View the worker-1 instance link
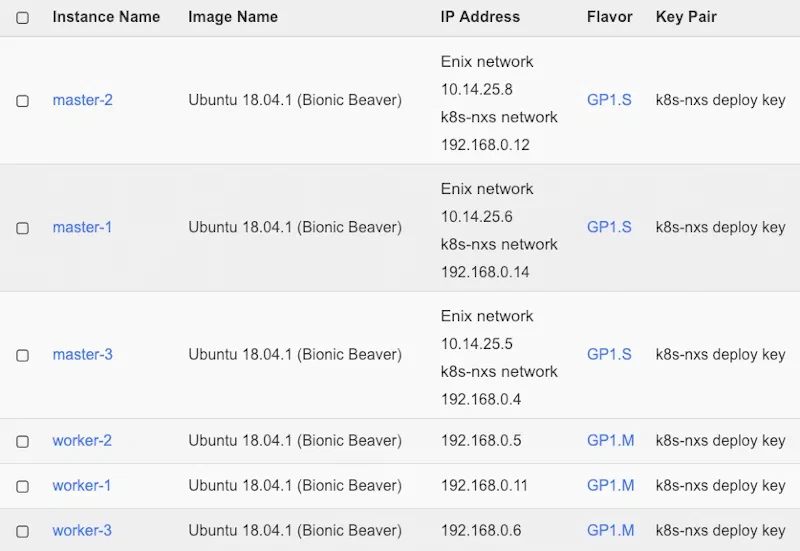 [82, 485]
